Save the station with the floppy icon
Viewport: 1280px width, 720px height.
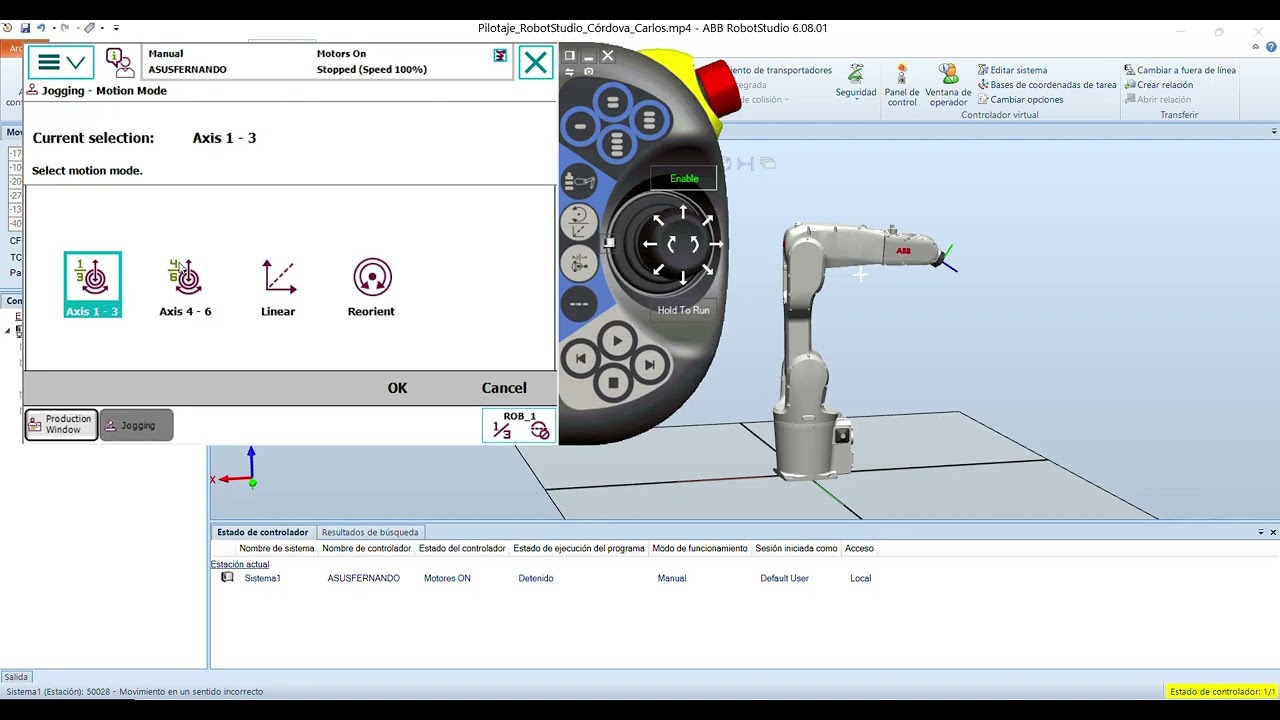tap(25, 28)
